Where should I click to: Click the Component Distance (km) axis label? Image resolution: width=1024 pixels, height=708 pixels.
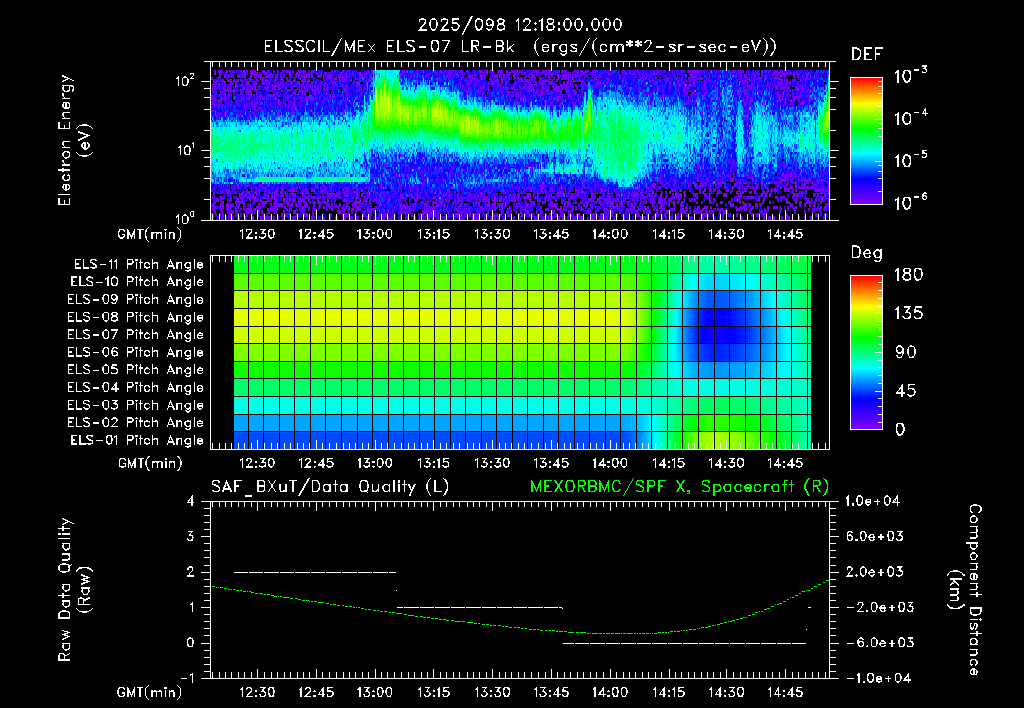pos(965,590)
